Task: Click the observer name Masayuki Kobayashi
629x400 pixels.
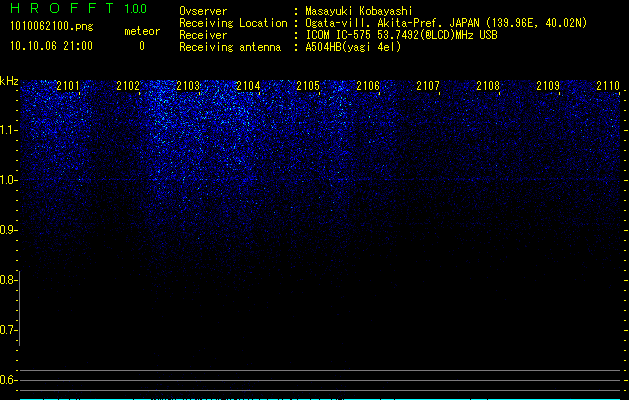Action: tap(359, 11)
